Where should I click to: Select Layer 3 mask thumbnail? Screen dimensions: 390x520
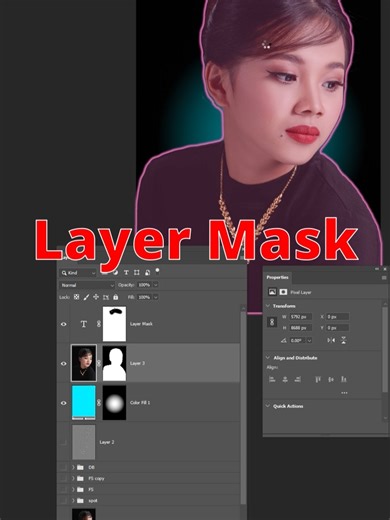114,363
